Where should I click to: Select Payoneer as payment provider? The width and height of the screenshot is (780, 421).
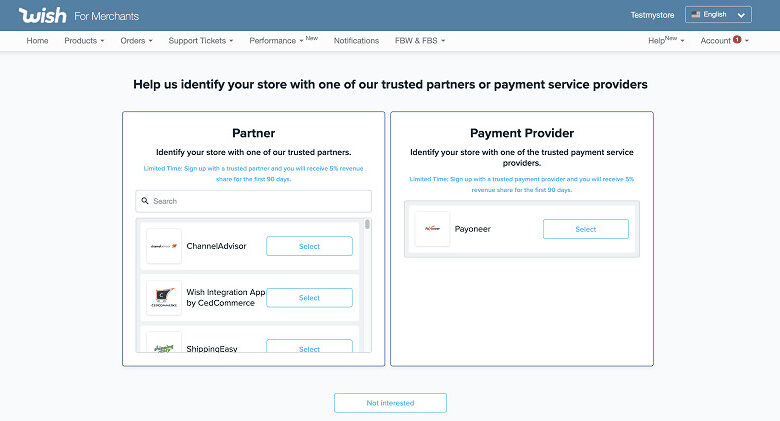pos(585,229)
